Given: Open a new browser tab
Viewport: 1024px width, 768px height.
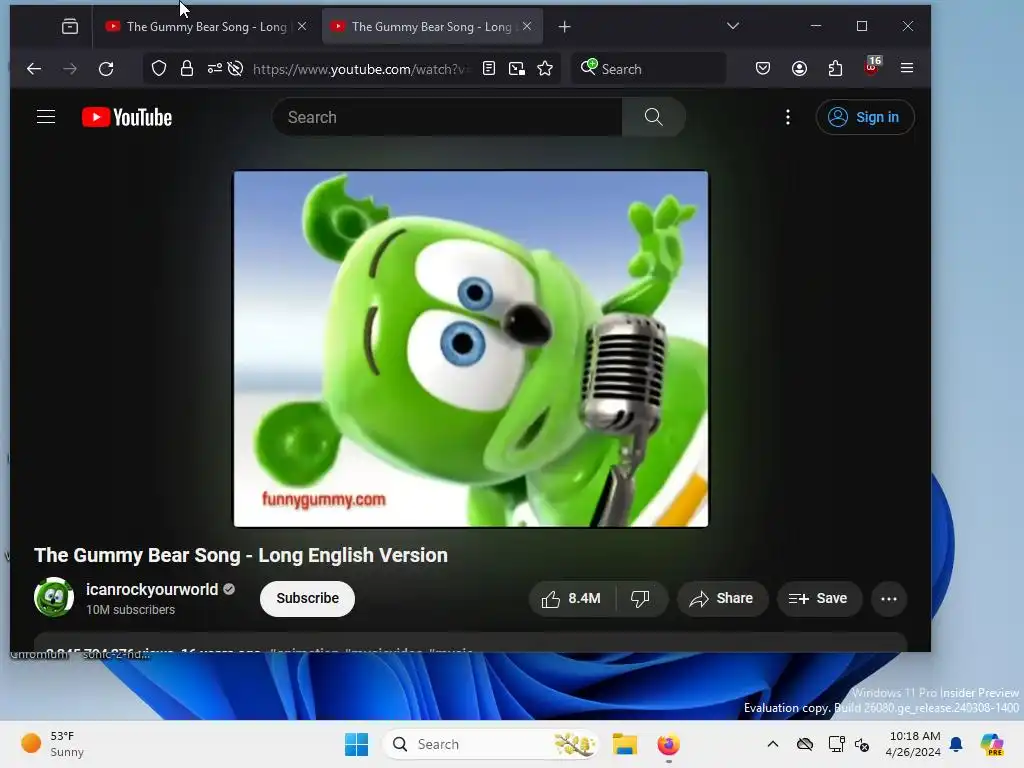Looking at the screenshot, I should pos(565,27).
